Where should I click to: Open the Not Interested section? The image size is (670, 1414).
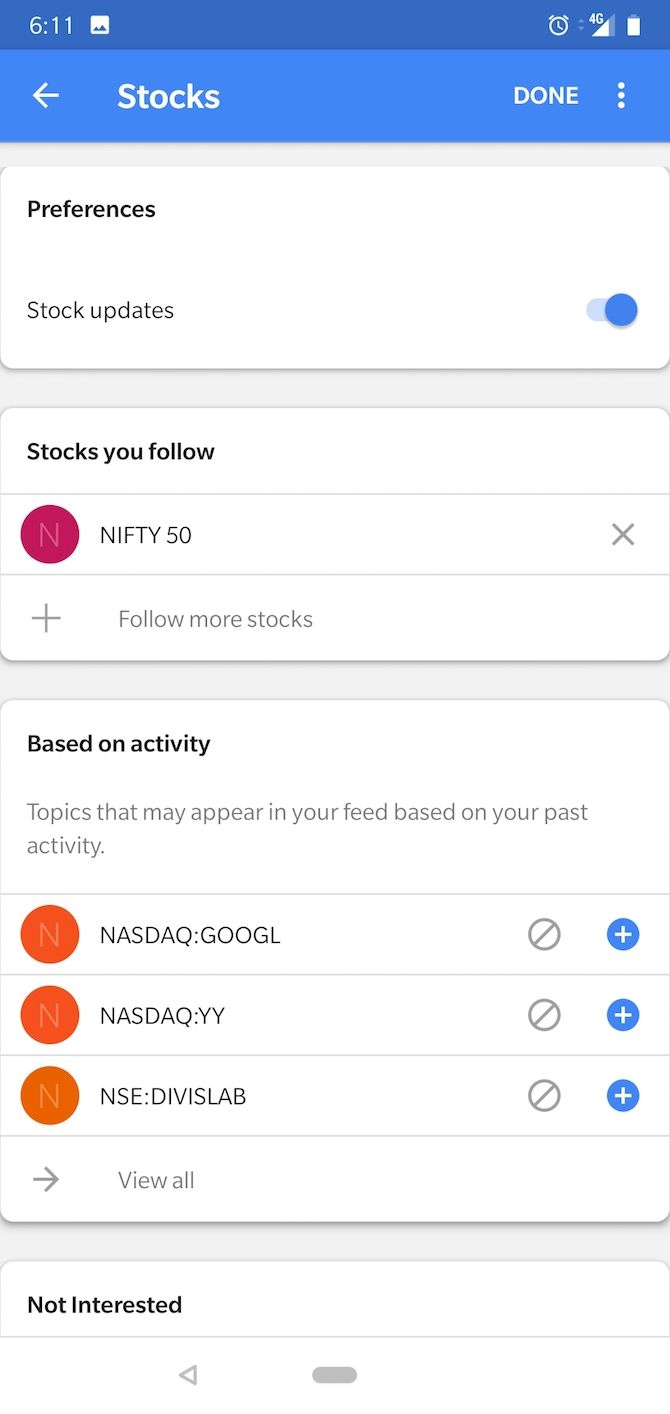point(105,1304)
